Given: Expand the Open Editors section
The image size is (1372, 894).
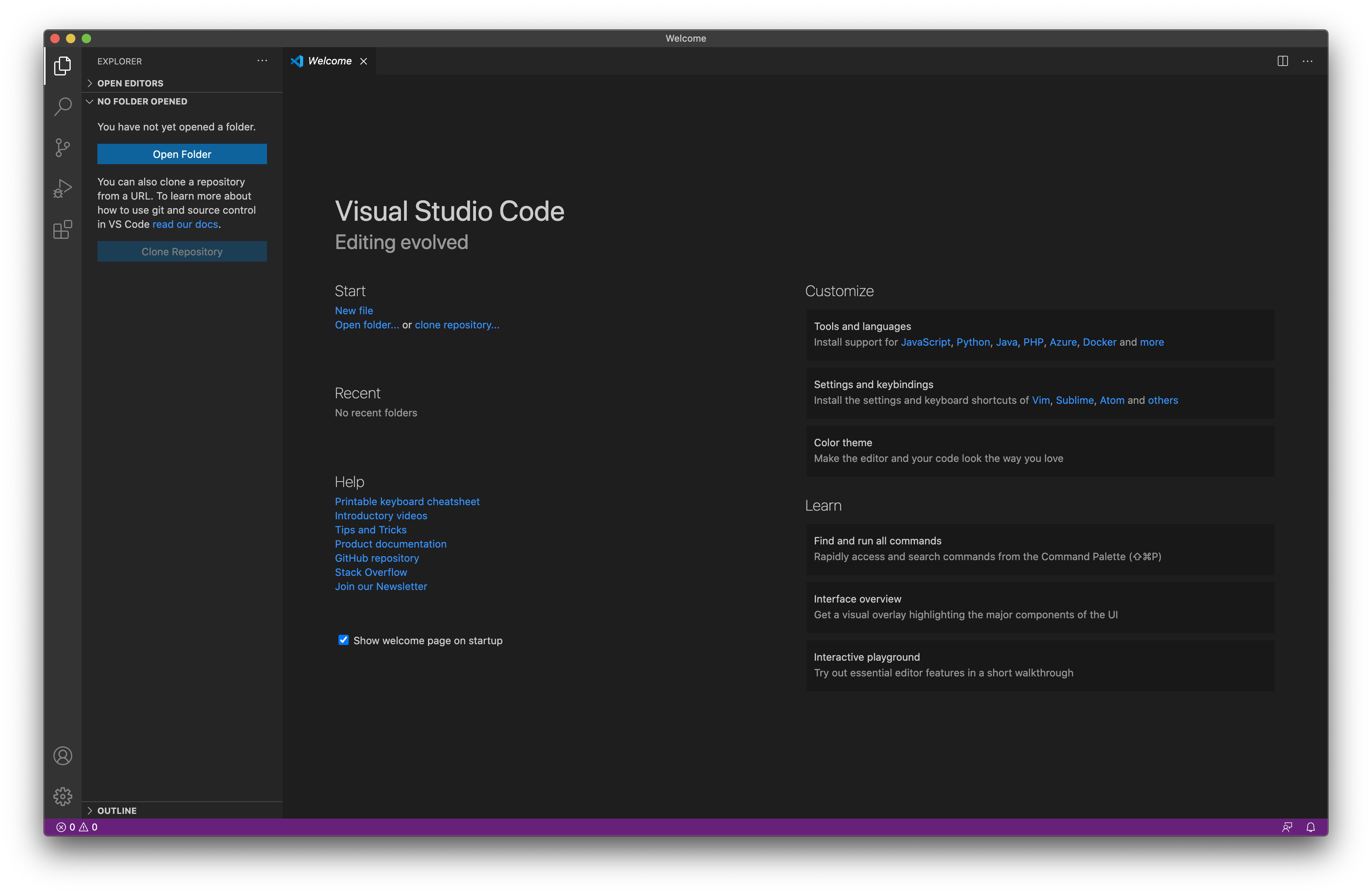Looking at the screenshot, I should (182, 83).
